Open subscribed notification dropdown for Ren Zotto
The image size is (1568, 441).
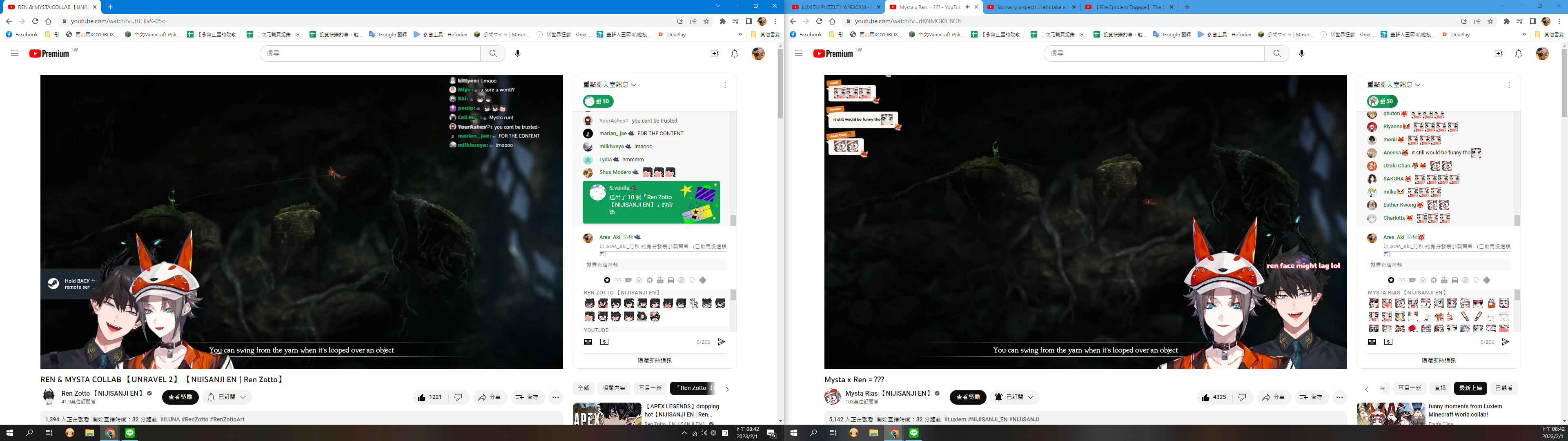coord(227,397)
